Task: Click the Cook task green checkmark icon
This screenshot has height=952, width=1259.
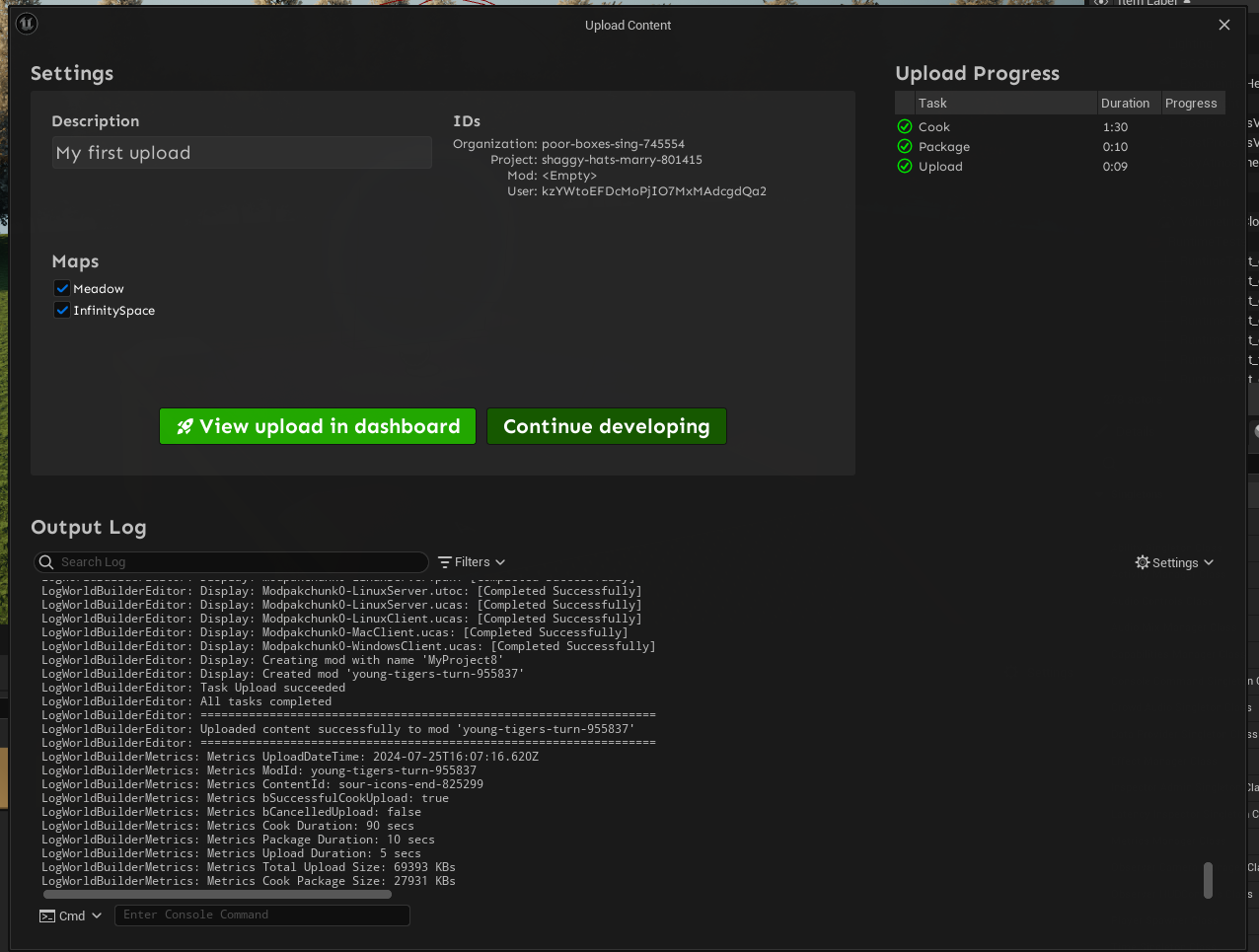Action: 905,126
